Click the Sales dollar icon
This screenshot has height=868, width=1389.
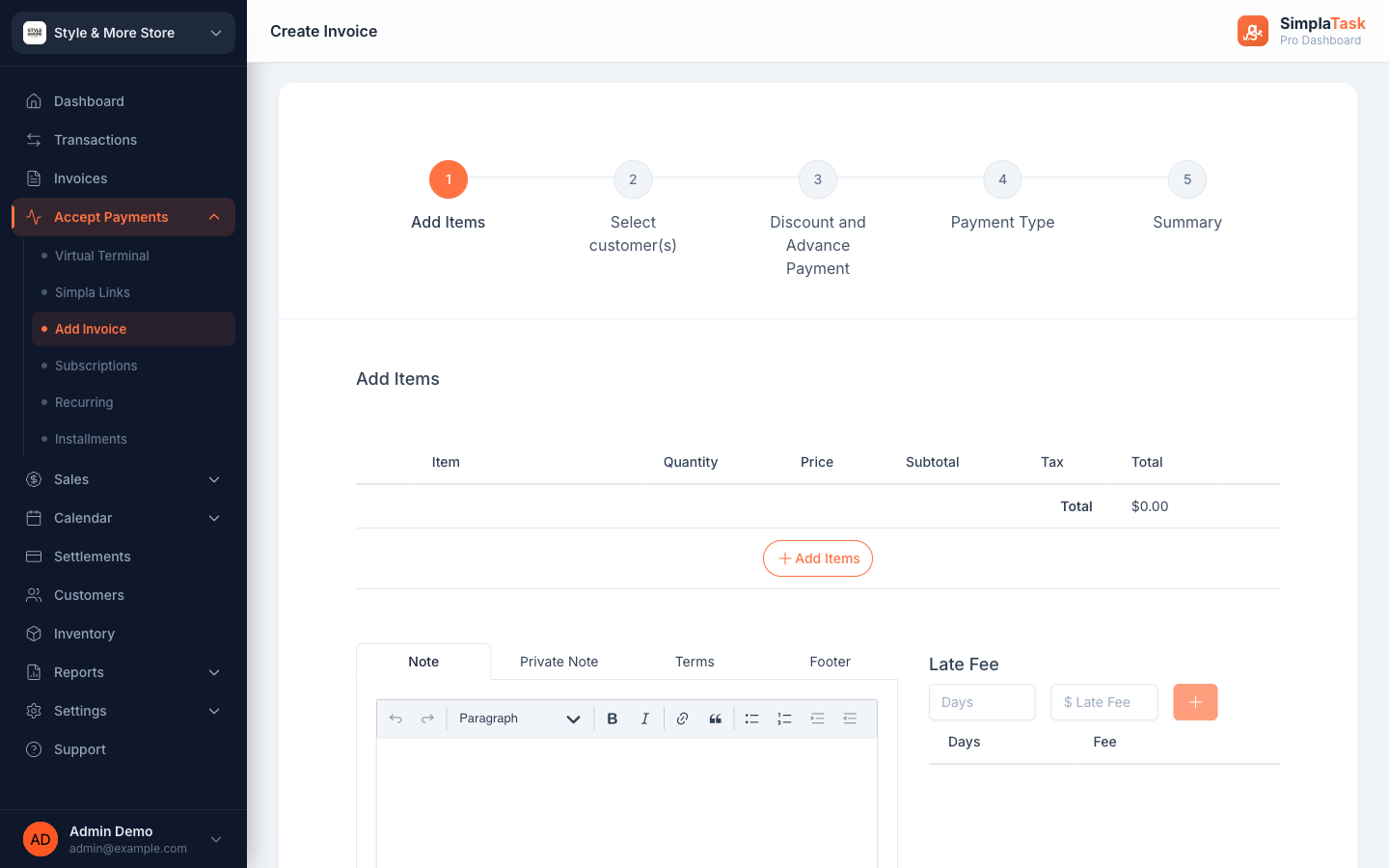[x=34, y=479]
